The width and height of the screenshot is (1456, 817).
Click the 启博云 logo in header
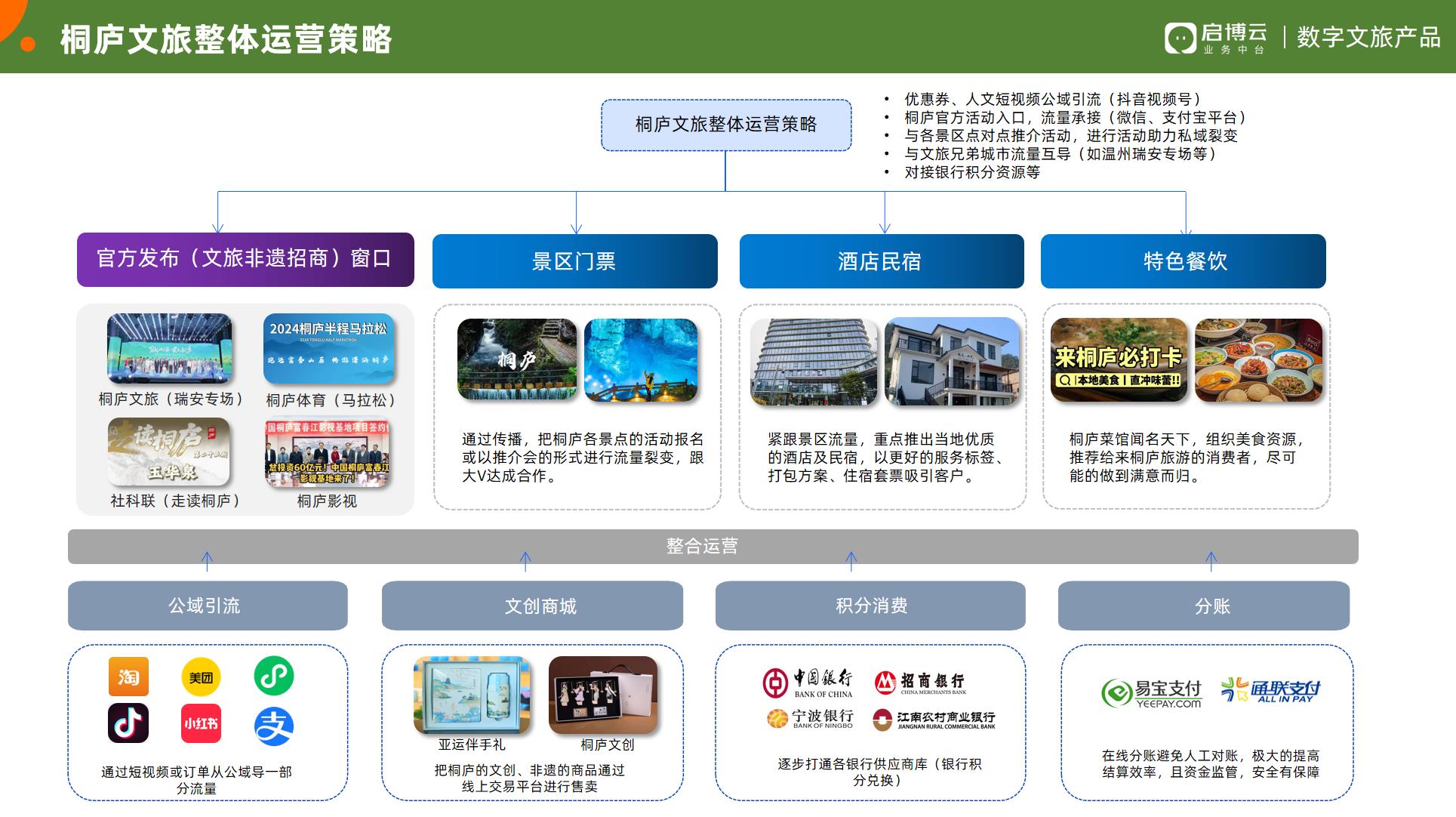(x=1215, y=38)
